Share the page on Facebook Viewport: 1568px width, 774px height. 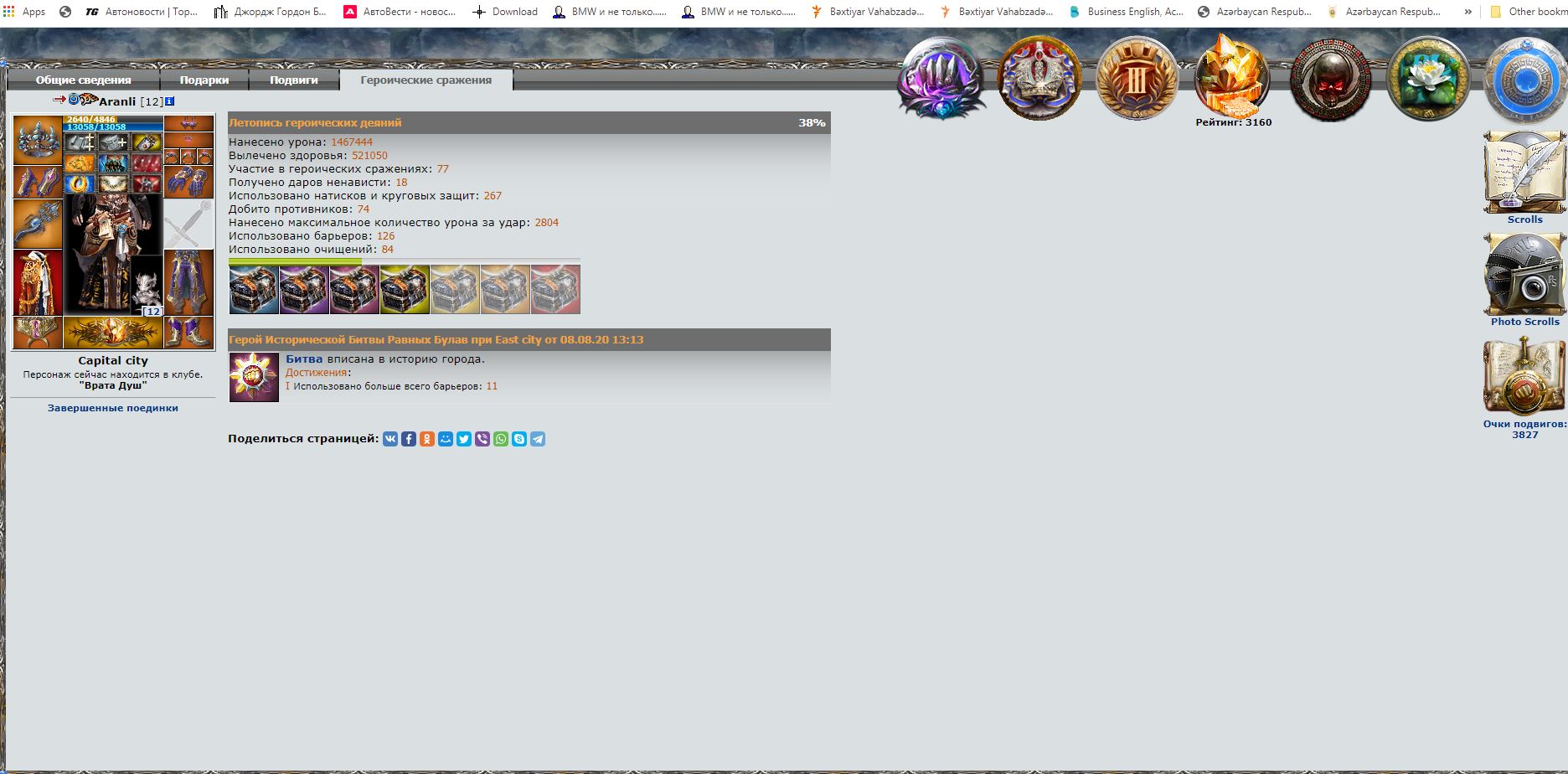409,439
